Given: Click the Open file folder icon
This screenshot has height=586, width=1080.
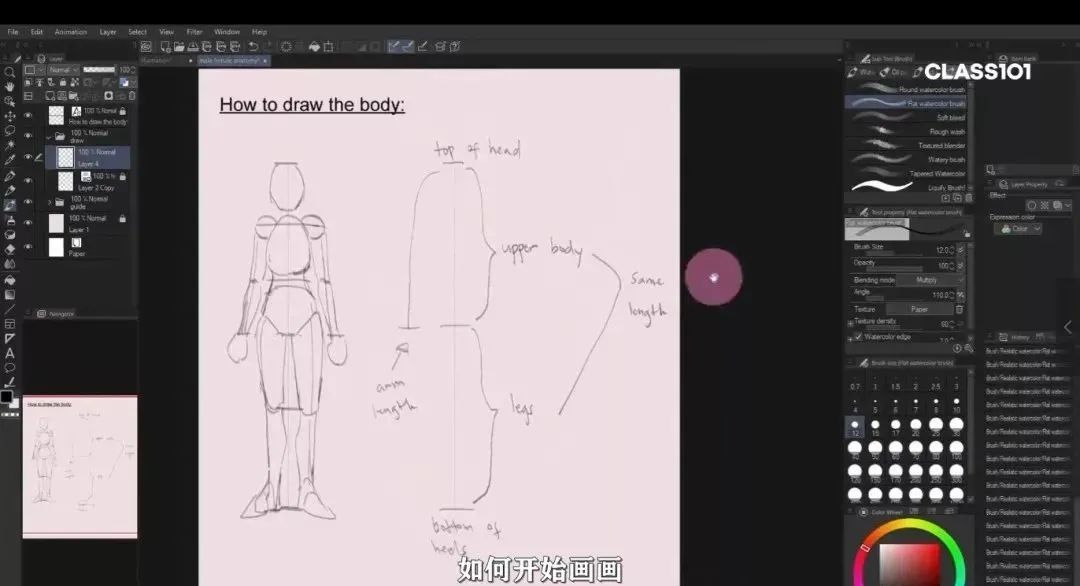Looking at the screenshot, I should point(179,46).
